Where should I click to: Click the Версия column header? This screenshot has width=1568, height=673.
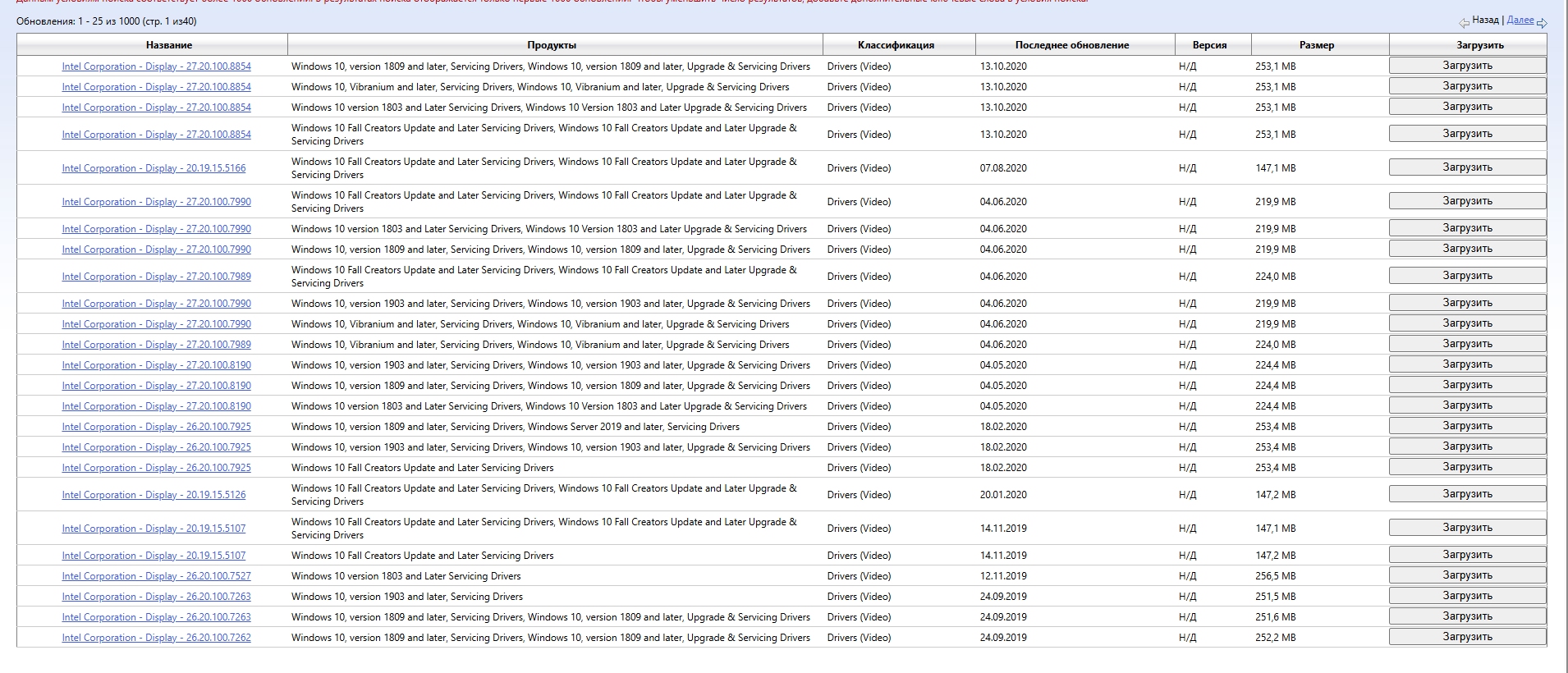pyautogui.click(x=1209, y=45)
